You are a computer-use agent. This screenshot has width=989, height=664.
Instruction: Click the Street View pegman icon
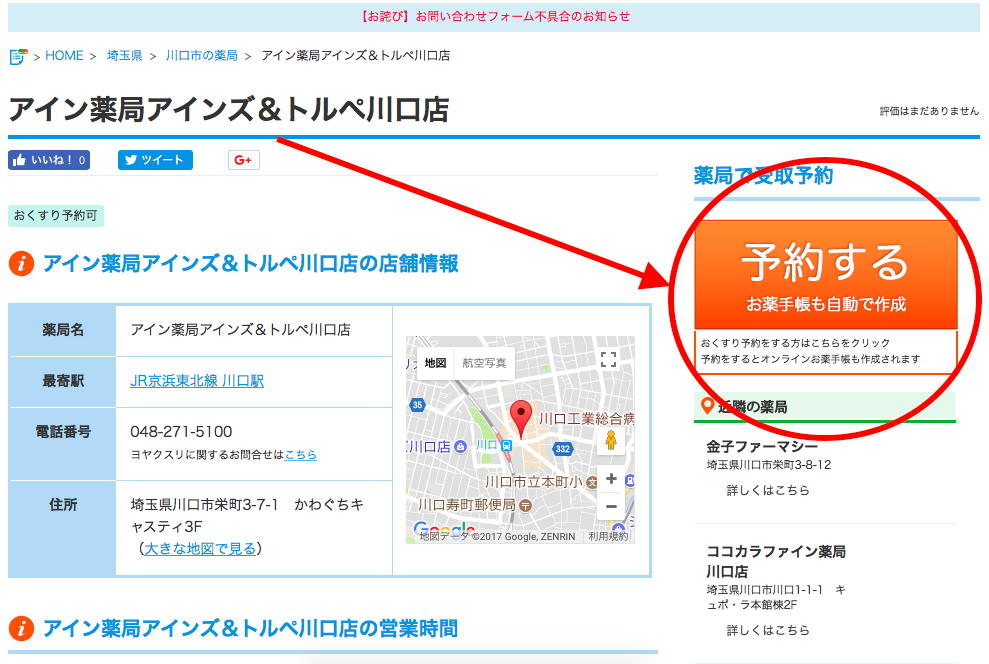pos(611,440)
